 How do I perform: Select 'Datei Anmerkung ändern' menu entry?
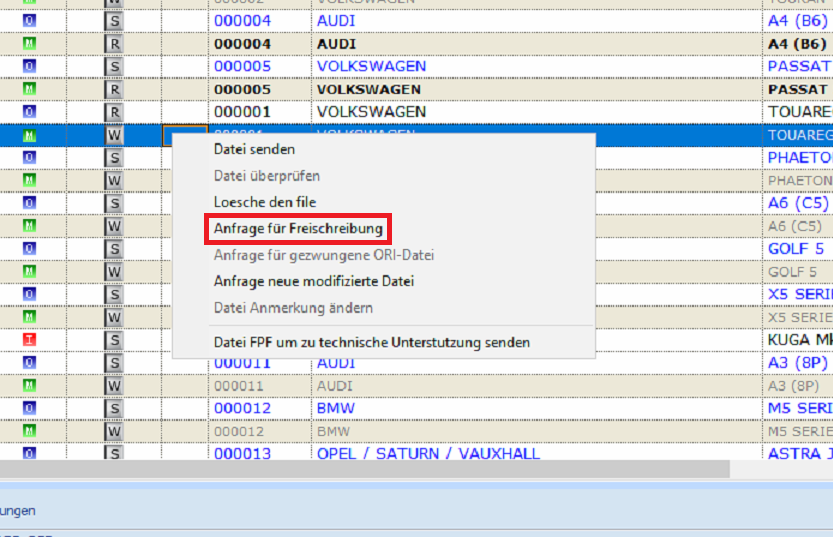tap(293, 308)
